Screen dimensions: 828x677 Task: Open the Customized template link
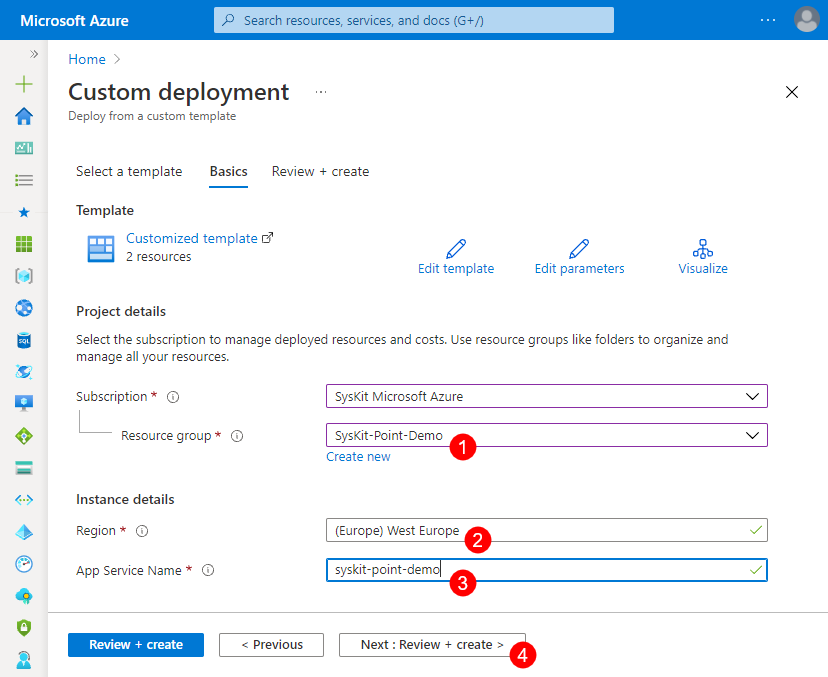[x=191, y=238]
